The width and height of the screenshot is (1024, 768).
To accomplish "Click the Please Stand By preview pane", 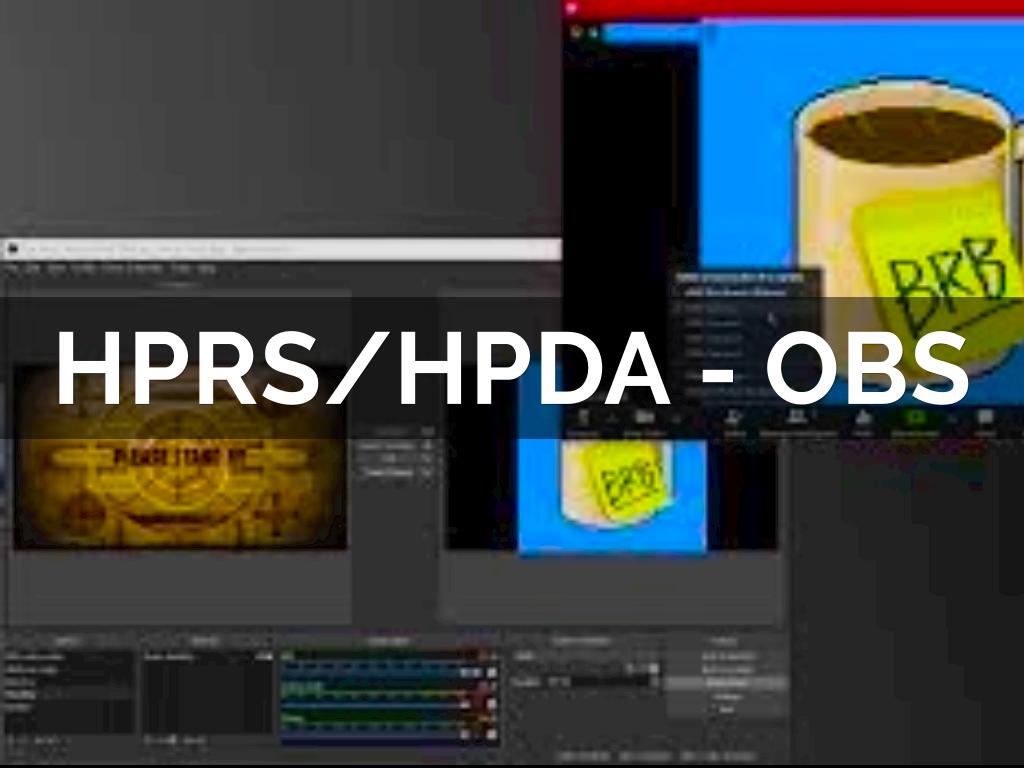I will click(180, 457).
